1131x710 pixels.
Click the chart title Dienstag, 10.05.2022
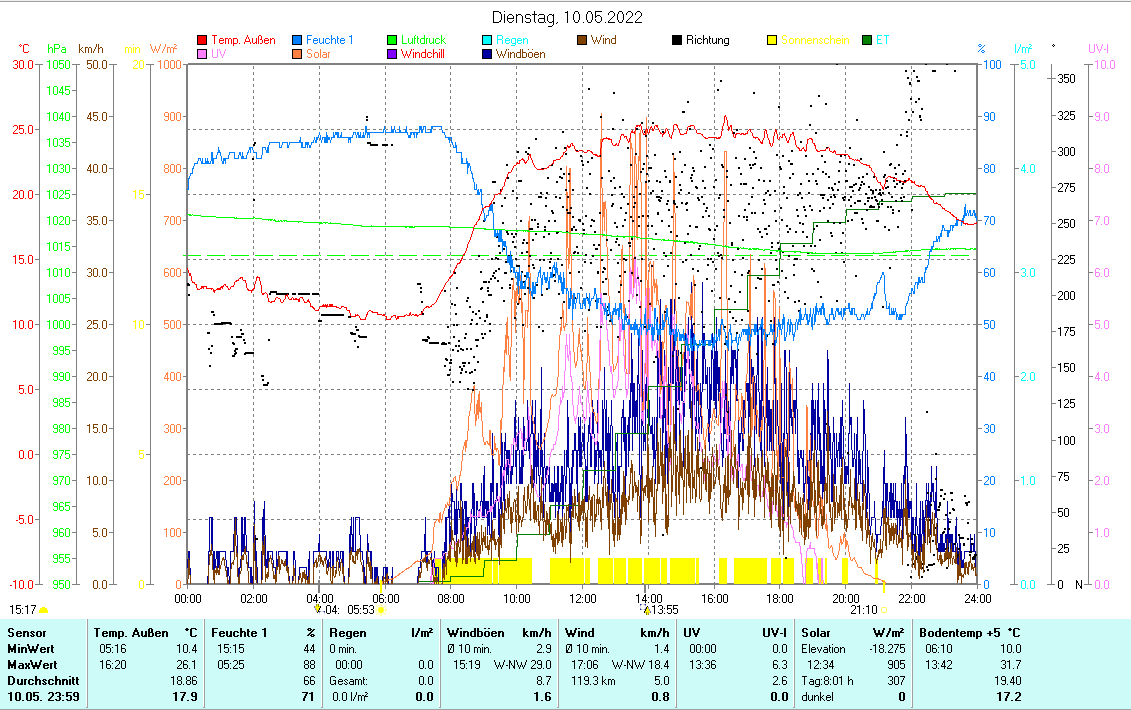[x=568, y=17]
